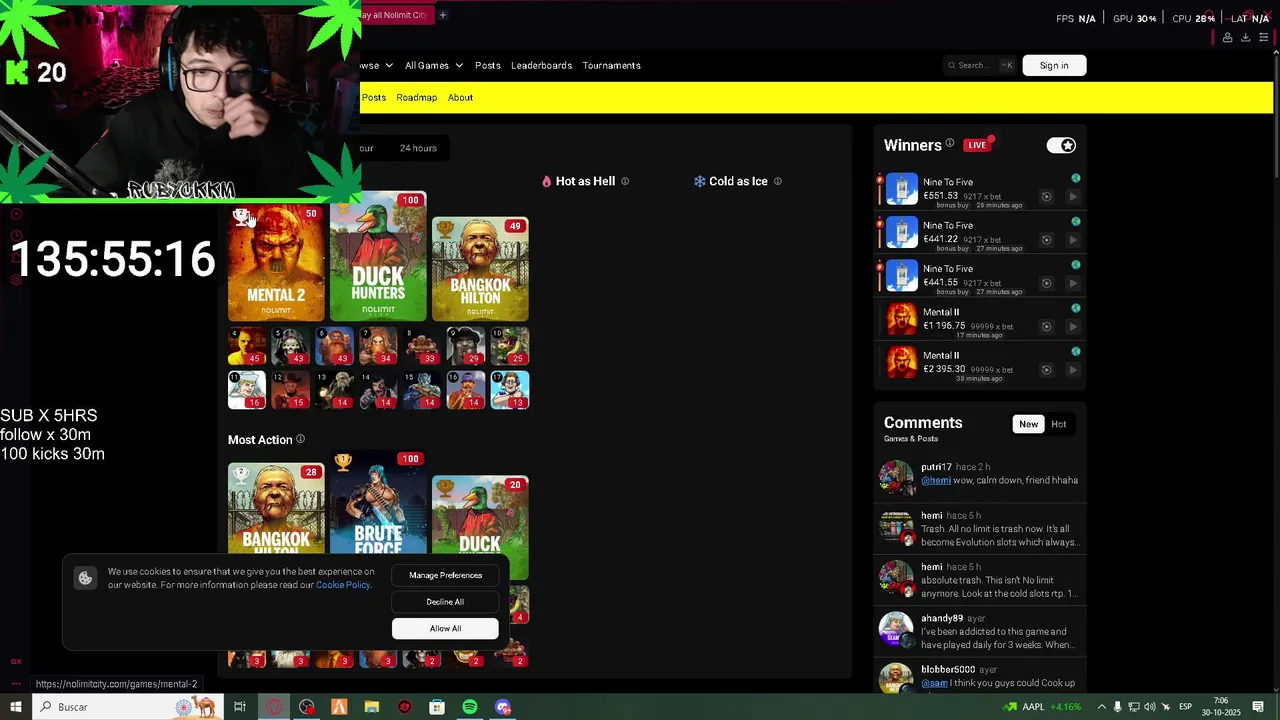
Task: Open the browser menu icon
Action: coord(1263,38)
